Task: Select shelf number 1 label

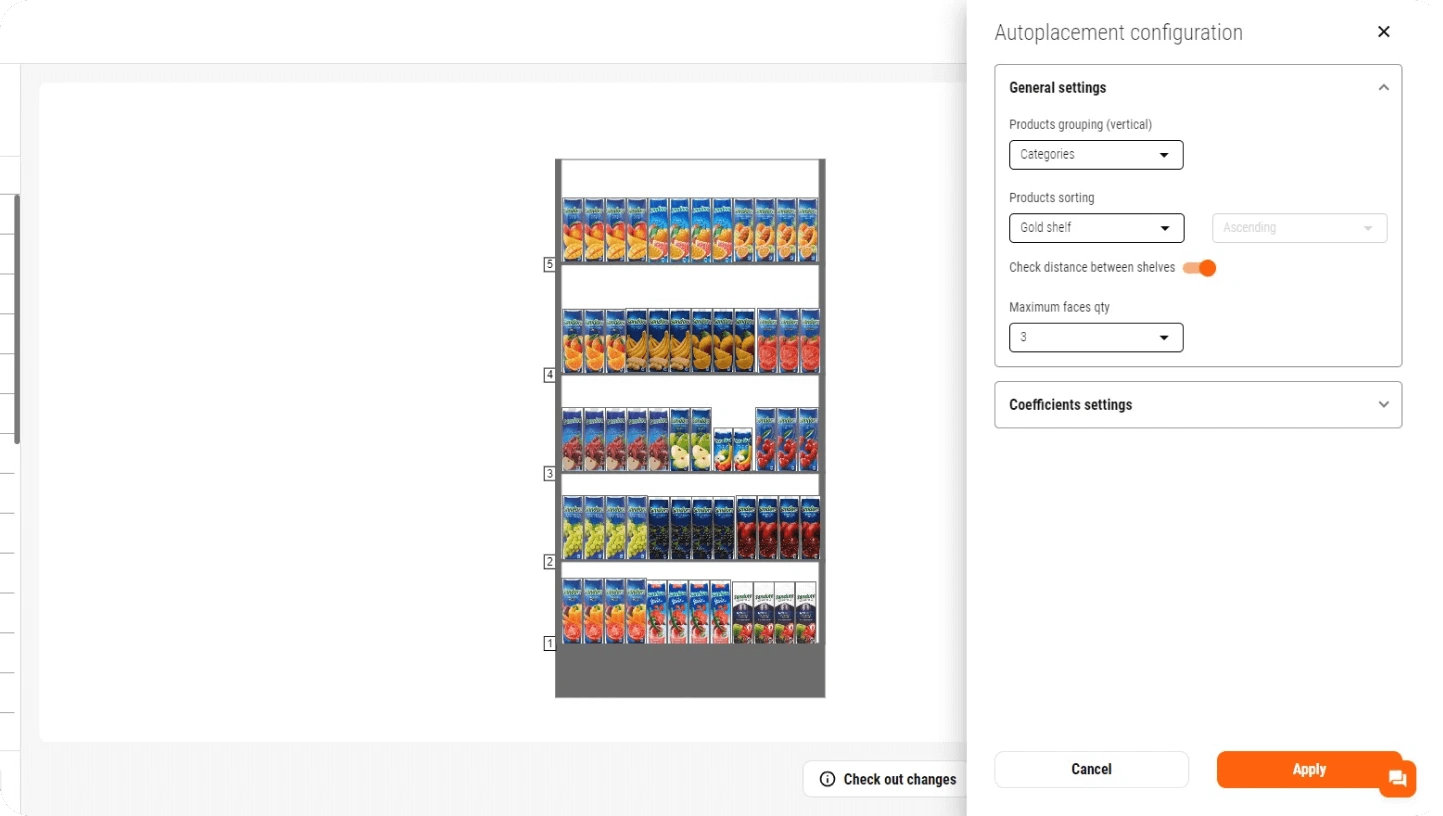Action: pos(549,643)
